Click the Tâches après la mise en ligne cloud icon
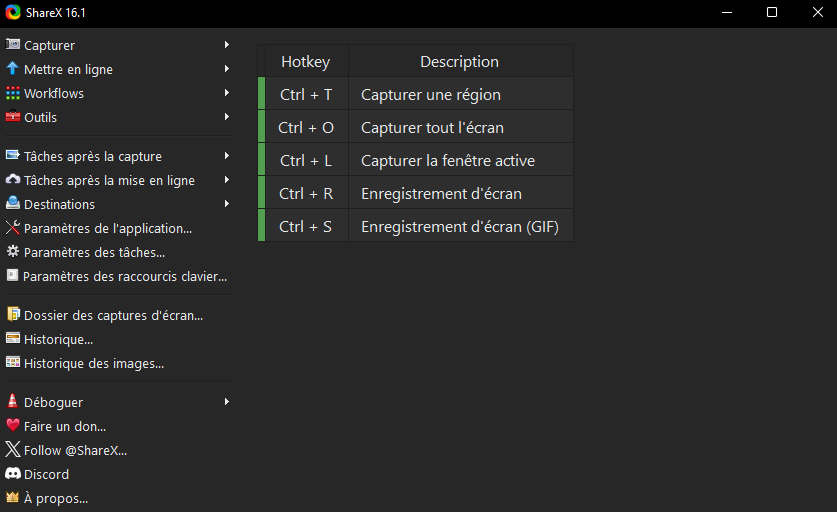This screenshot has width=837, height=512. click(x=13, y=179)
